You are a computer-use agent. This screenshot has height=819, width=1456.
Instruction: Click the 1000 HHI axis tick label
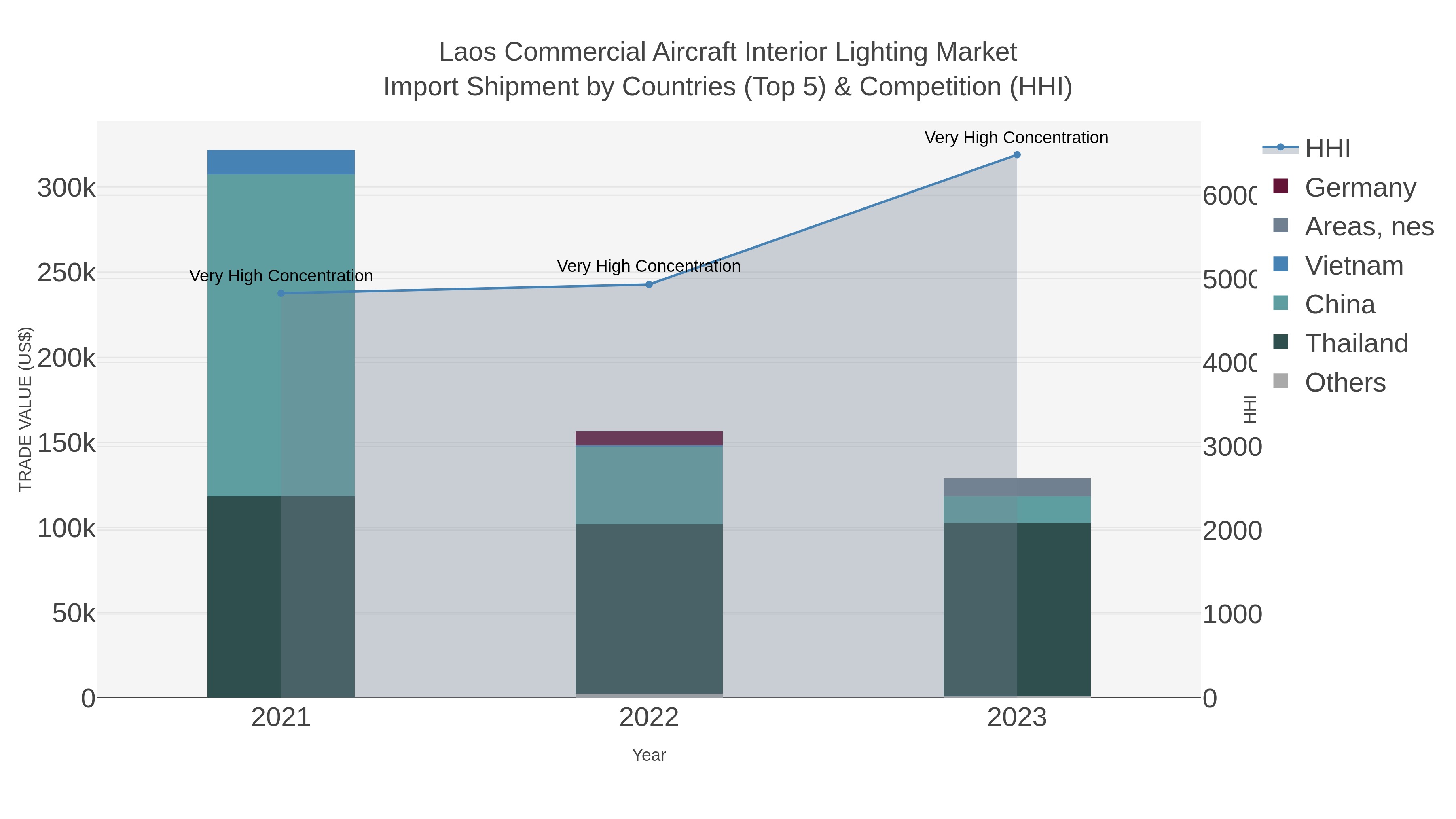1232,614
